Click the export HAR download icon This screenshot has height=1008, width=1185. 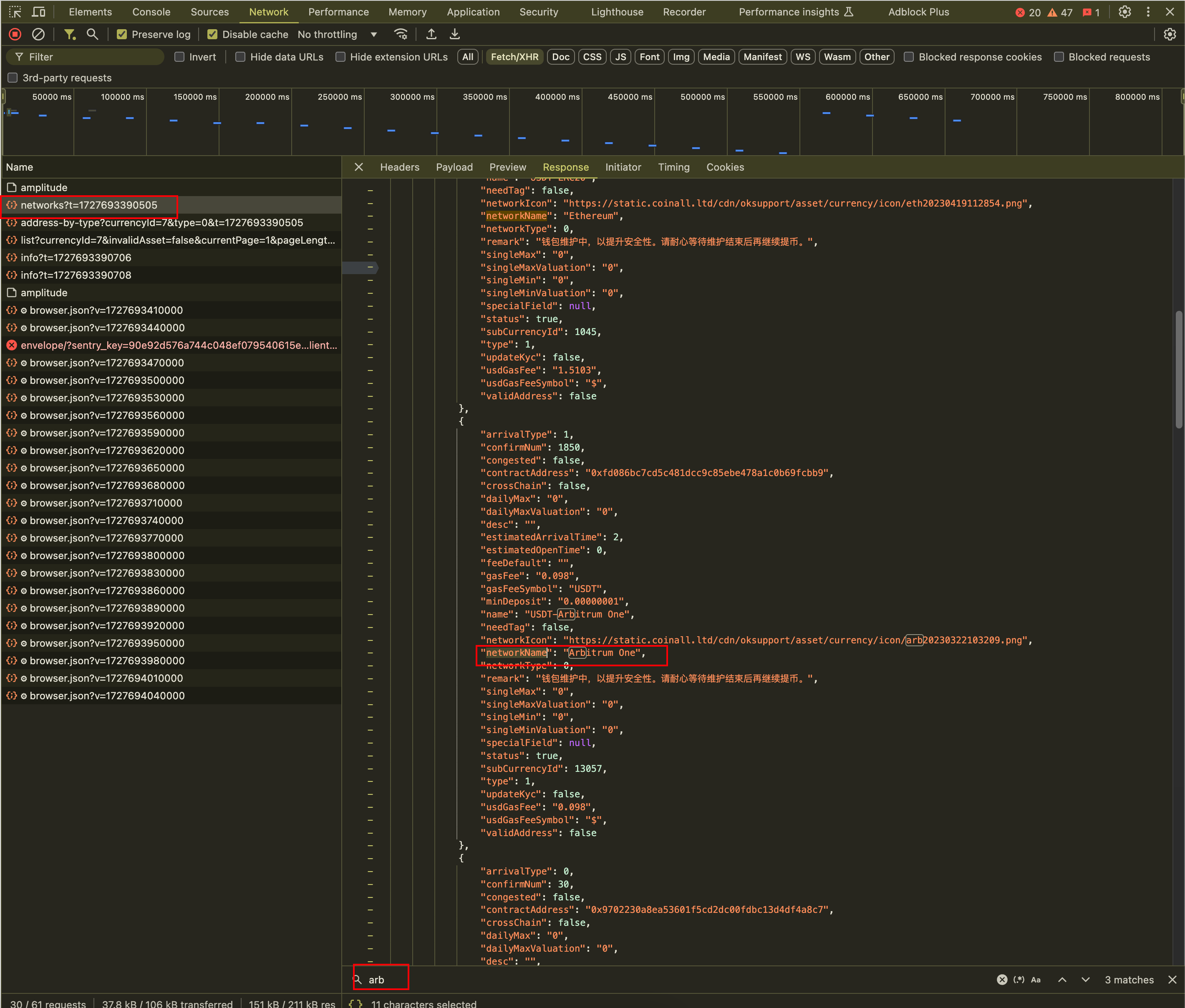tap(455, 34)
